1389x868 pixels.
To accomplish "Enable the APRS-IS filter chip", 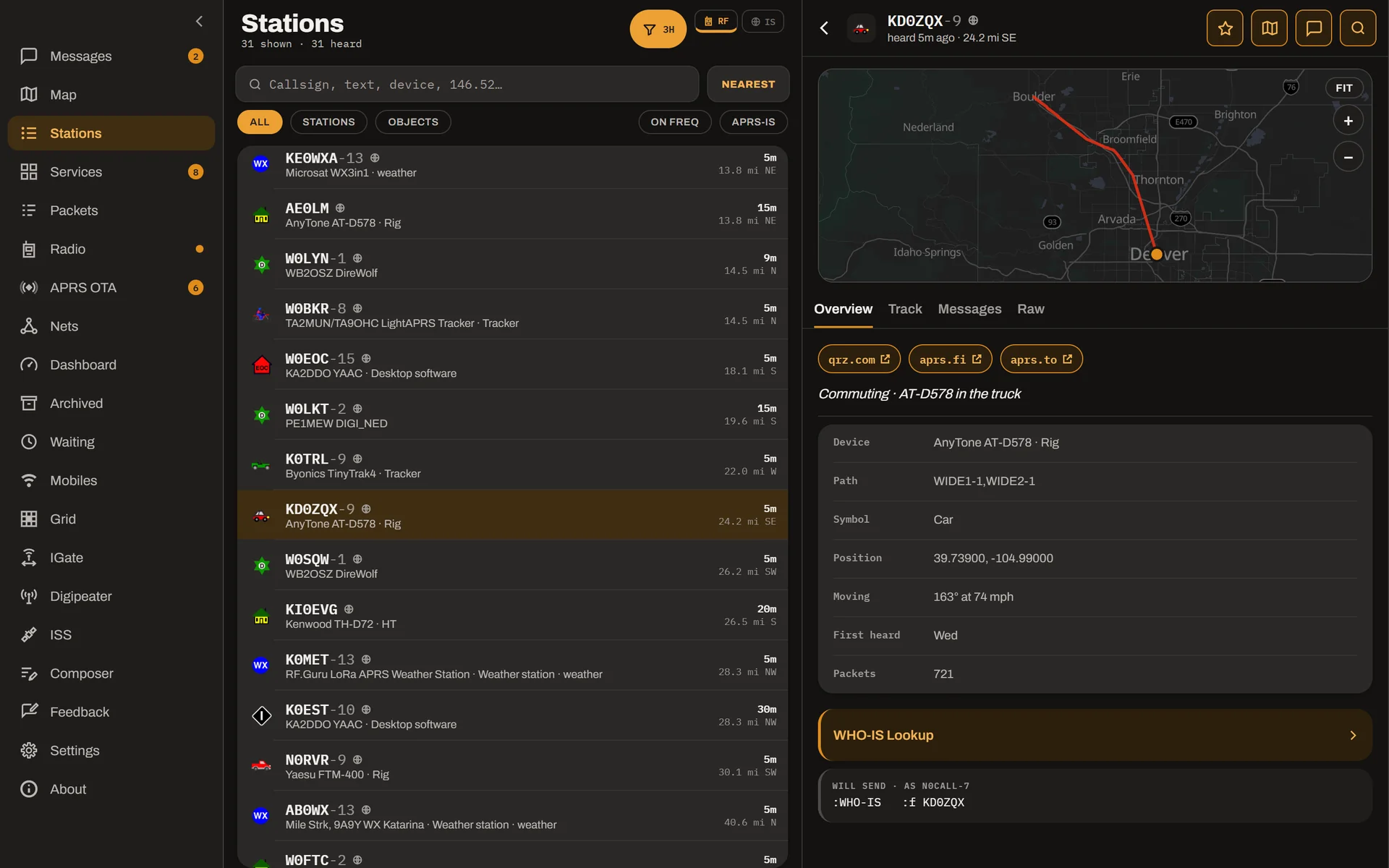I will point(753,122).
